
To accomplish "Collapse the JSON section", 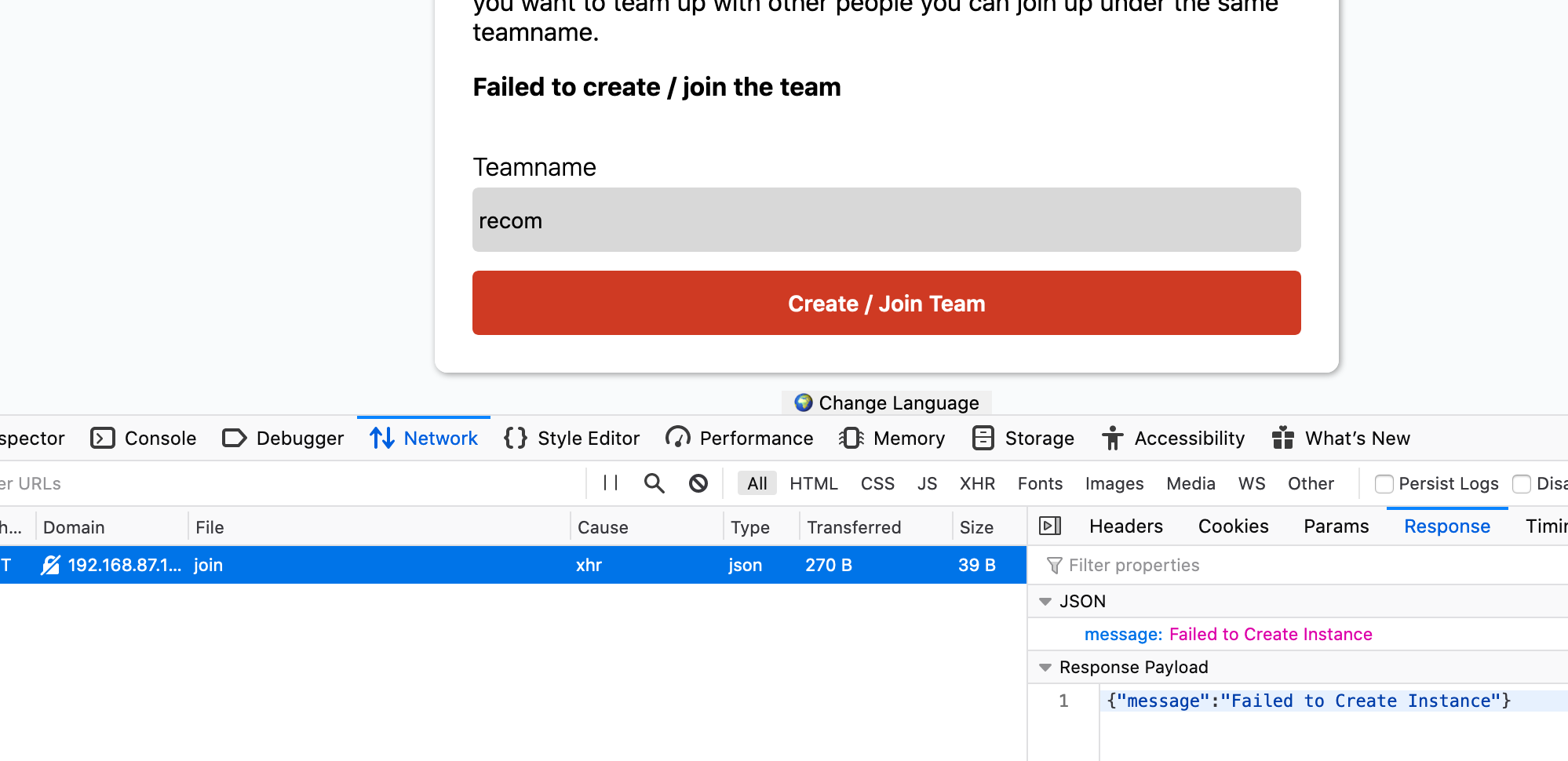I will pos(1045,601).
